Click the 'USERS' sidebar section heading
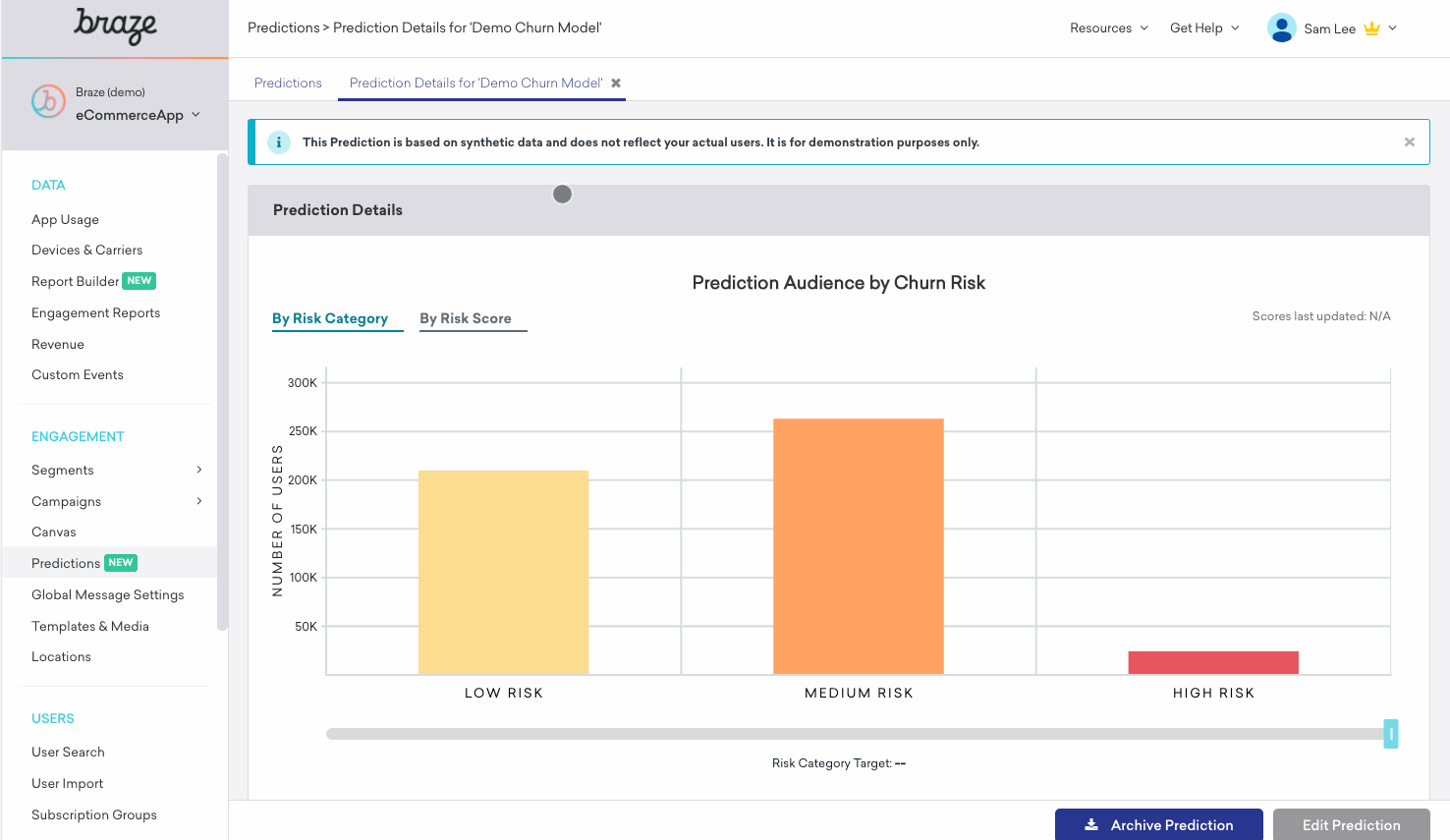This screenshot has height=840, width=1450. (x=53, y=719)
